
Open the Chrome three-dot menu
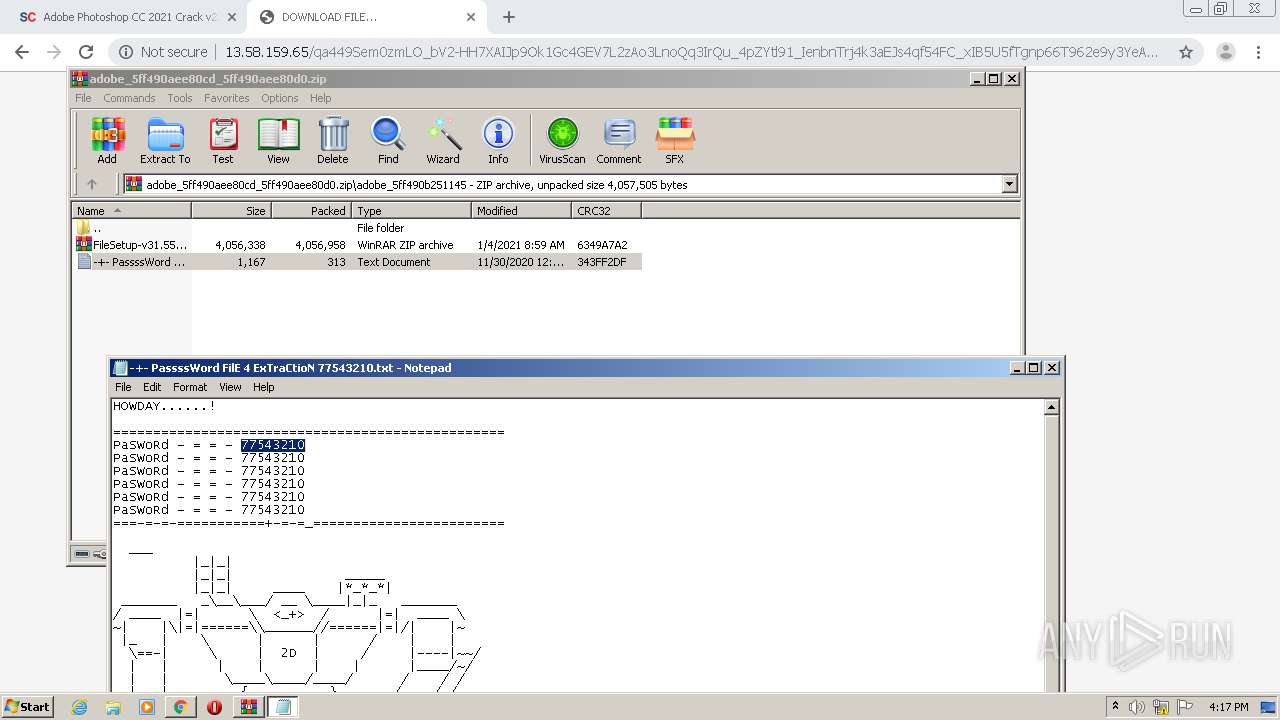point(1258,52)
